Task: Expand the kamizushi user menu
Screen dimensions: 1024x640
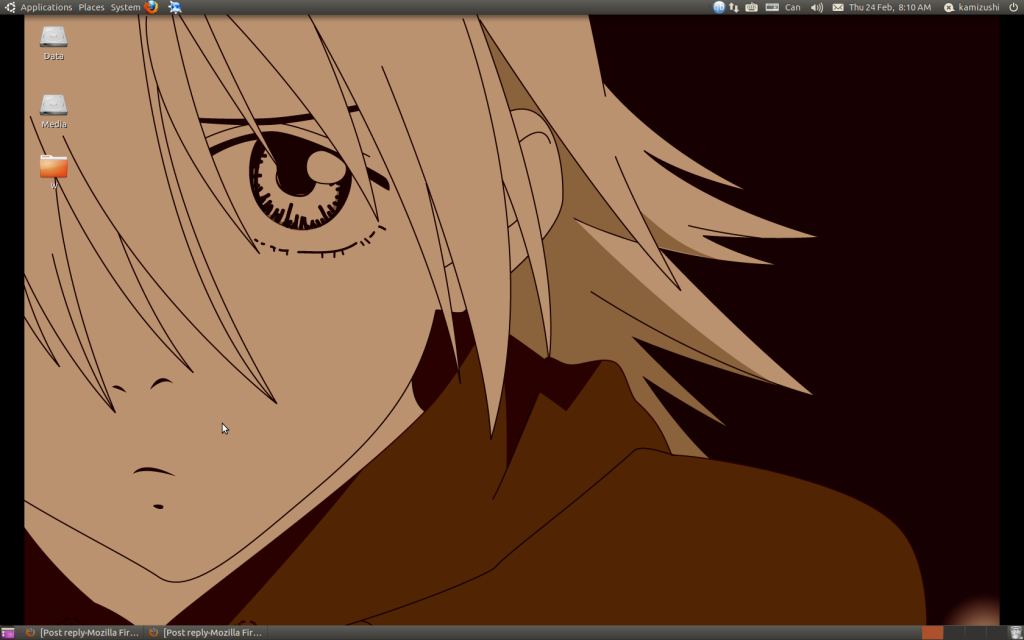Action: click(971, 7)
